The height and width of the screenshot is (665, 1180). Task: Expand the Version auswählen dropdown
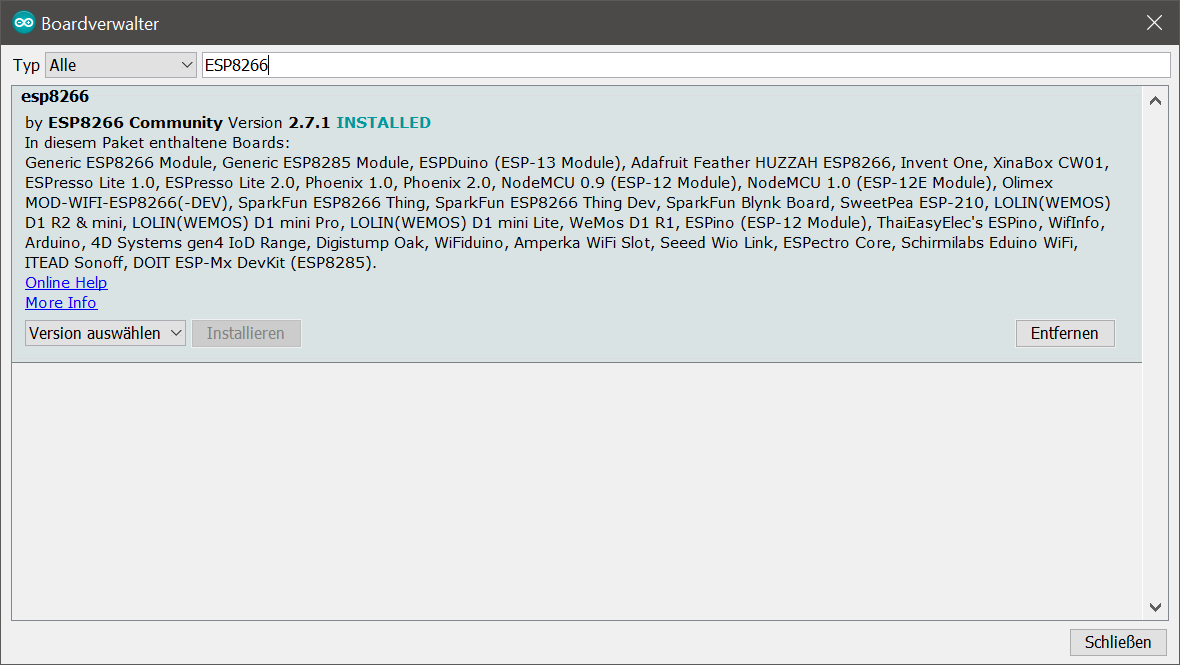click(105, 333)
